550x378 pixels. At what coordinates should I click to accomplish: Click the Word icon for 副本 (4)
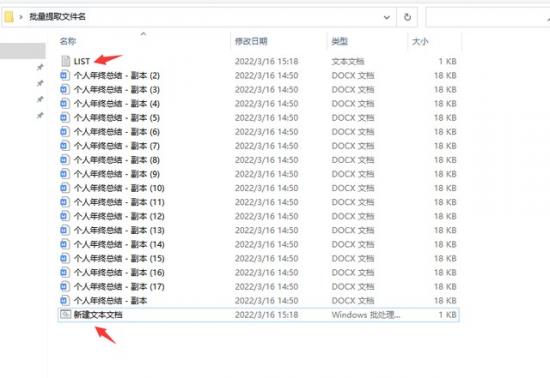[65, 103]
